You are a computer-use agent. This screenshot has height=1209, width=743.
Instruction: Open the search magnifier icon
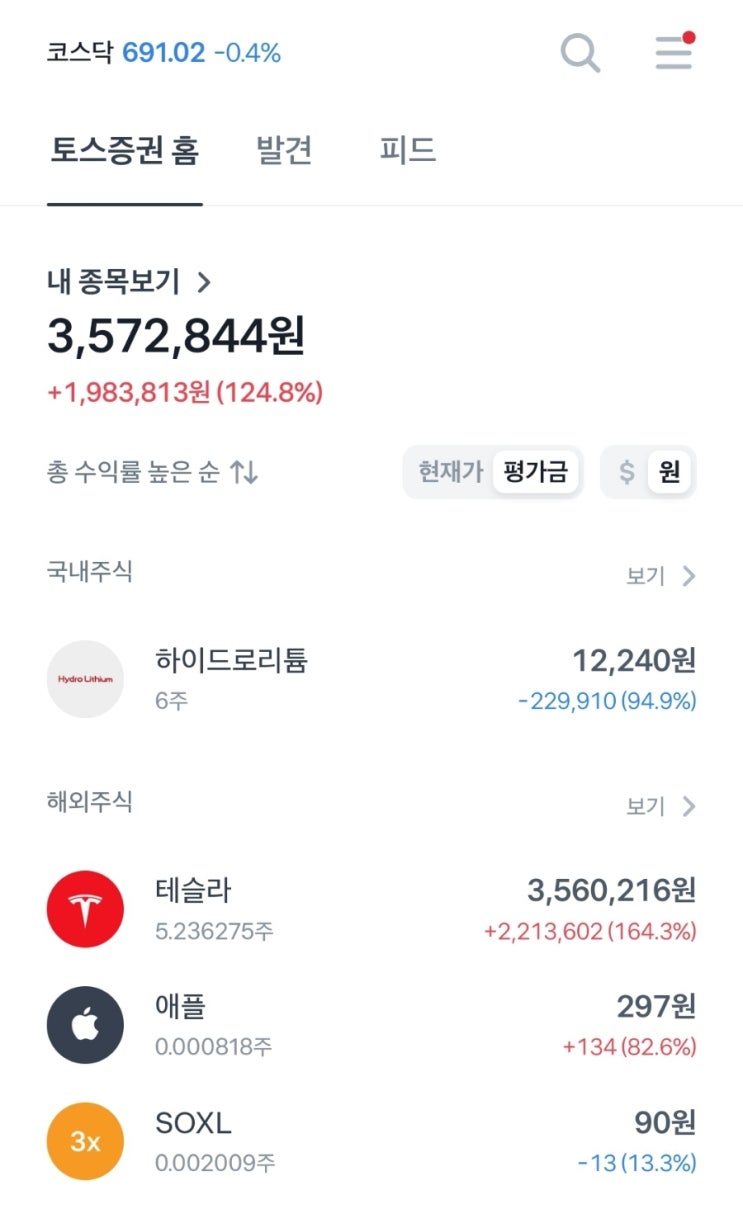click(580, 52)
